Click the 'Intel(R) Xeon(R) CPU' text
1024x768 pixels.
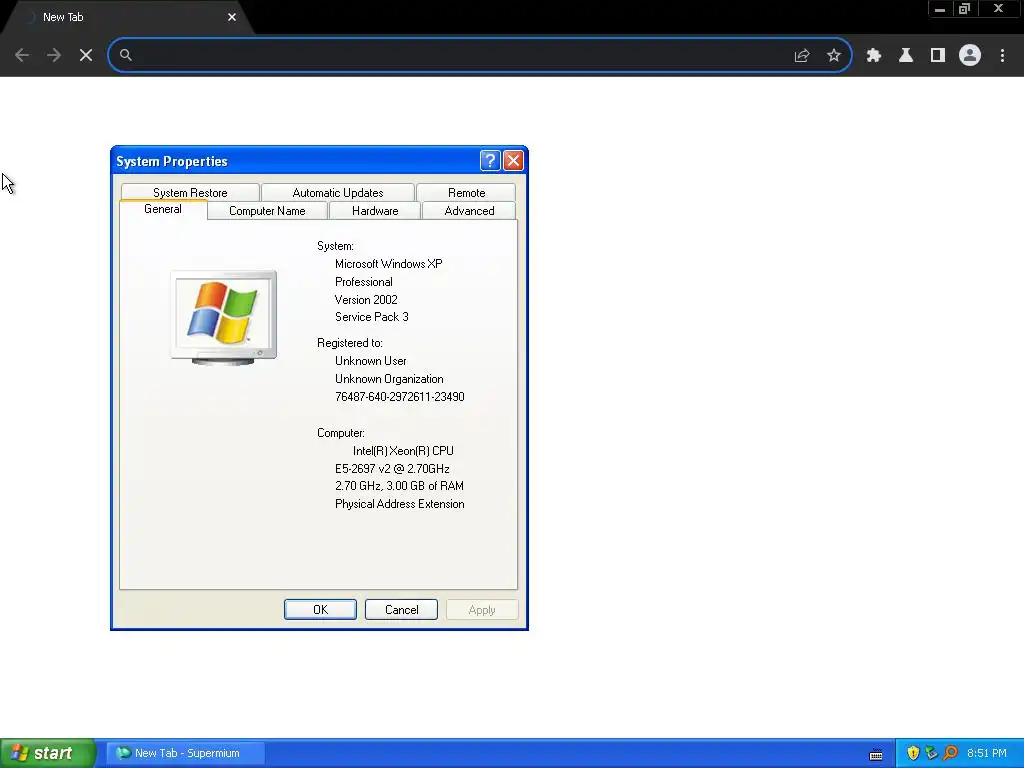403,451
